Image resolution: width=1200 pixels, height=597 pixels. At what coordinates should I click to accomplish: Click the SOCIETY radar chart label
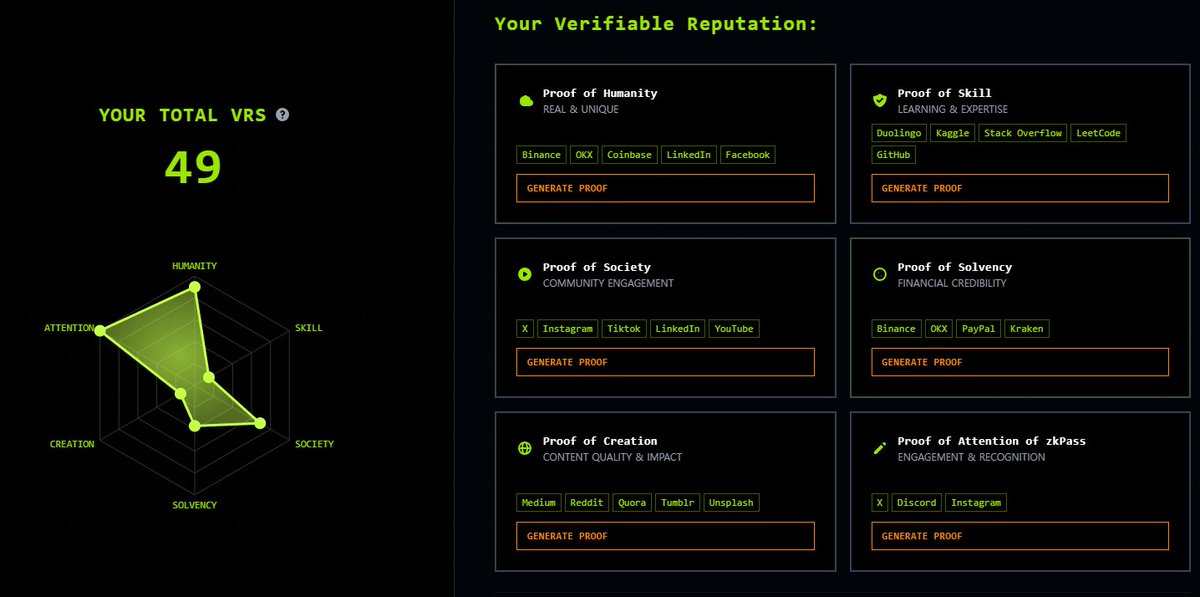315,444
